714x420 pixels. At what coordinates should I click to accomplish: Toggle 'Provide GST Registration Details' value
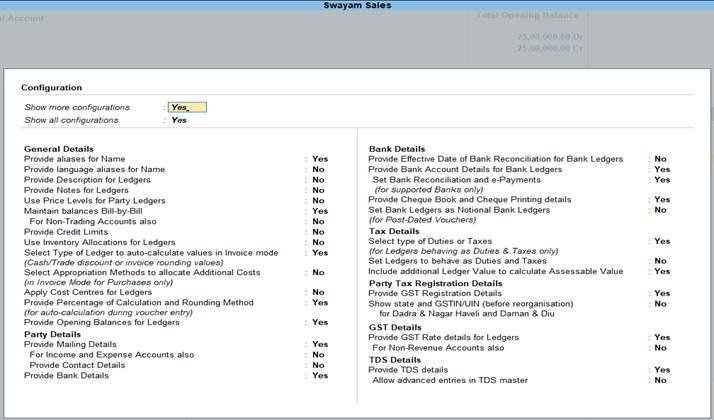pos(661,294)
